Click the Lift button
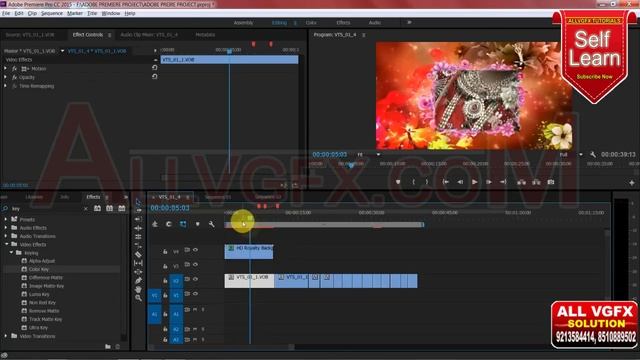The height and width of the screenshot is (360, 640). coord(521,182)
